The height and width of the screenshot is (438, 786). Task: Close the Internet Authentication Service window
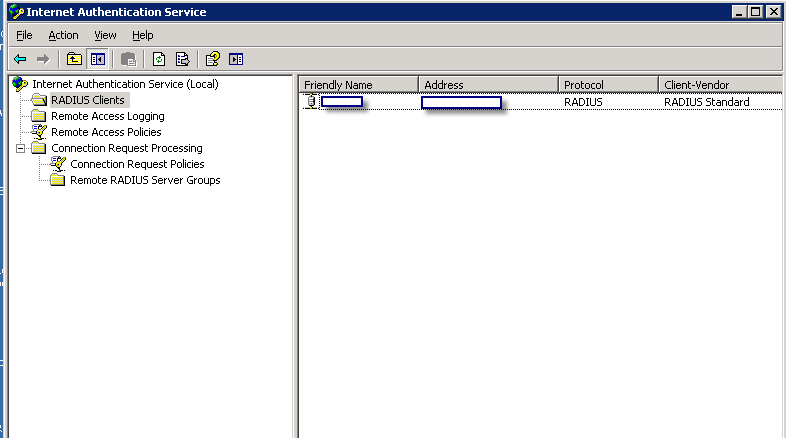(x=773, y=12)
